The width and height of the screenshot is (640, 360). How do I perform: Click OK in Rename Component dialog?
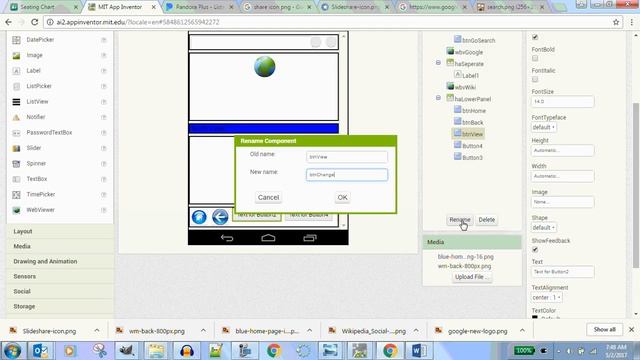[342, 198]
